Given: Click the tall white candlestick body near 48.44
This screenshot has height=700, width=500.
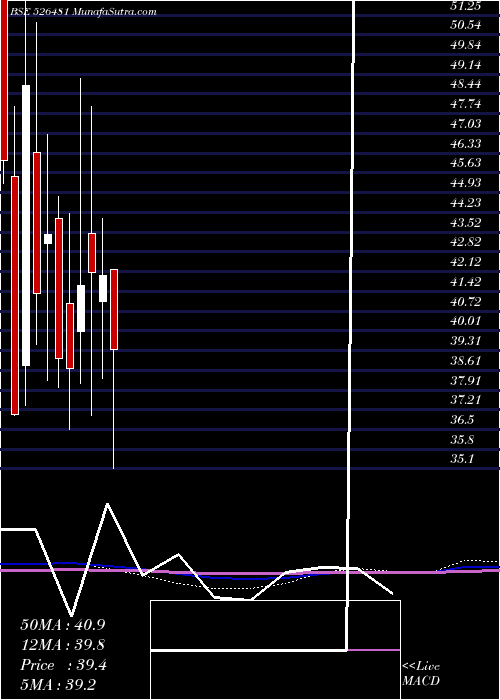Looking at the screenshot, I should pyautogui.click(x=26, y=225).
